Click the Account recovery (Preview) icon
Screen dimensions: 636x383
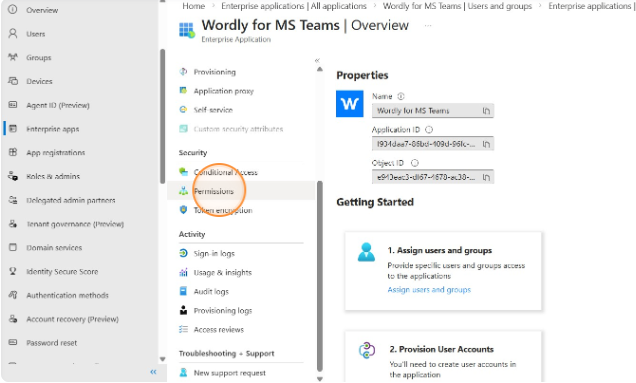[13, 319]
